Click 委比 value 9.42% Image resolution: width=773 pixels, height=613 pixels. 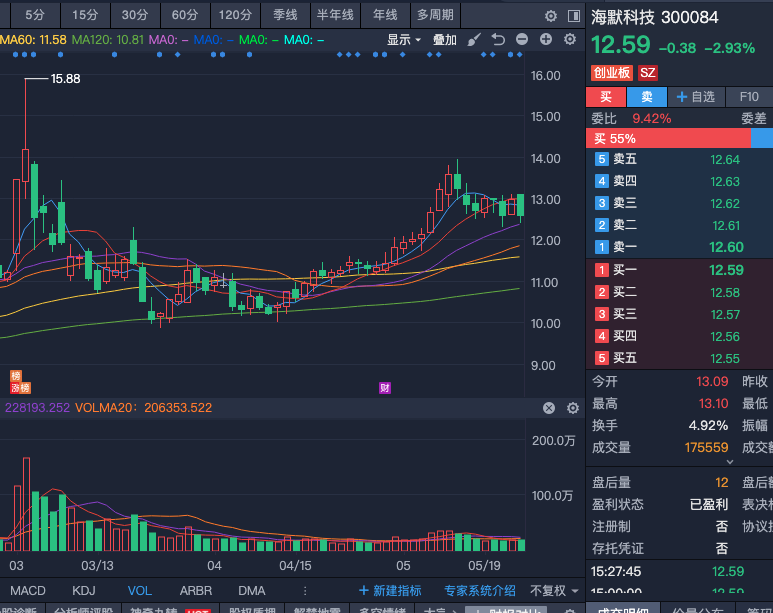(651, 118)
